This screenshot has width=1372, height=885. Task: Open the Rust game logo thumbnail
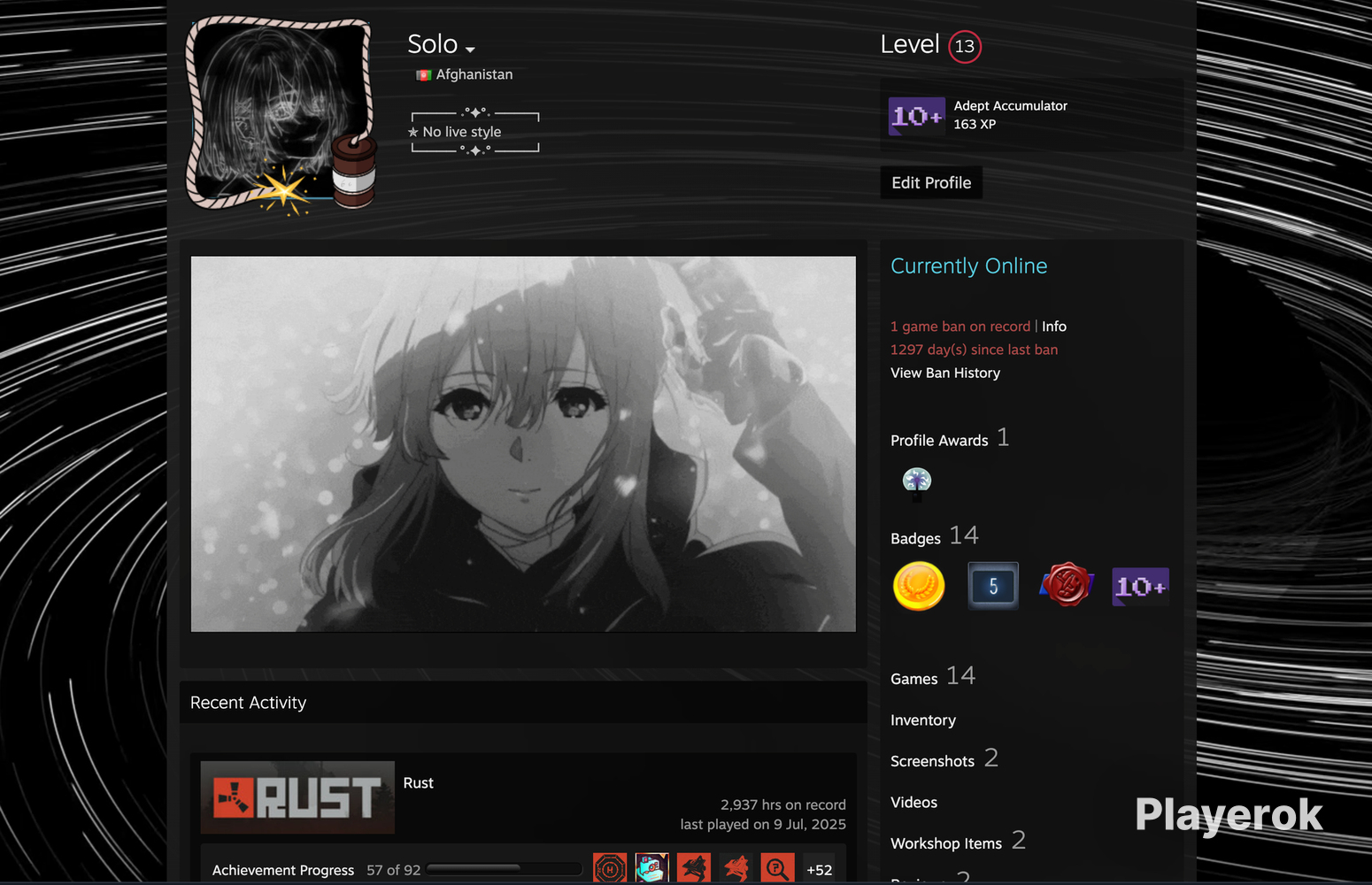click(x=297, y=797)
